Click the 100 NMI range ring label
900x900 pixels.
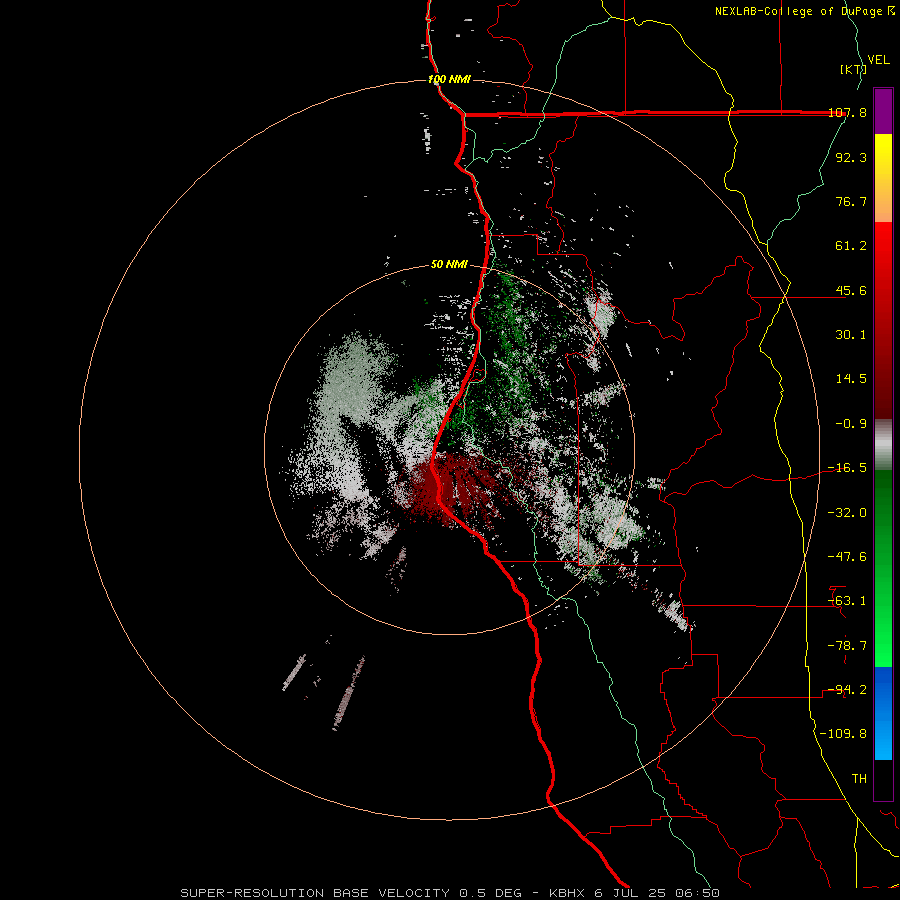[449, 79]
